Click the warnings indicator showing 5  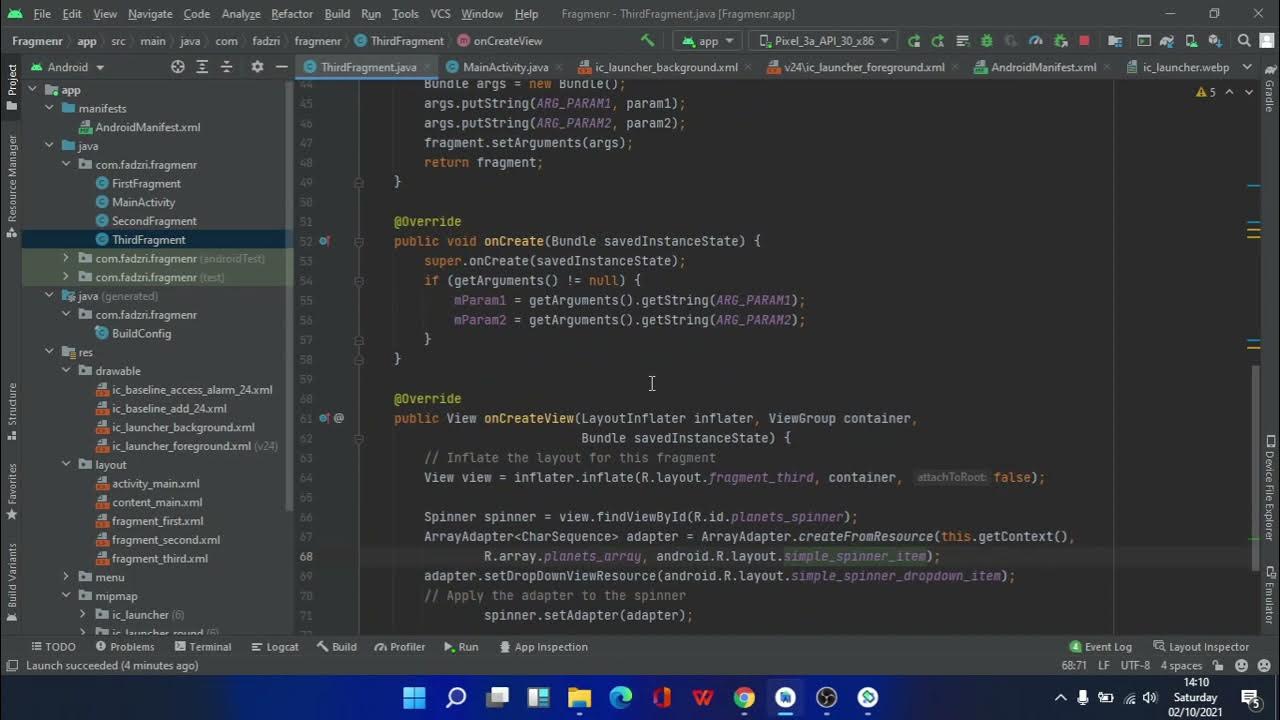[1206, 92]
